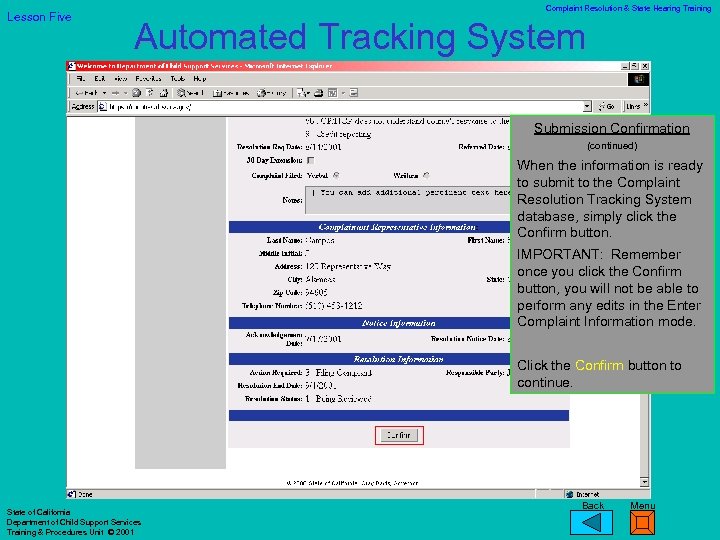Screen dimensions: 720x540
Task: Click the Print toolbar icon
Action: point(318,93)
